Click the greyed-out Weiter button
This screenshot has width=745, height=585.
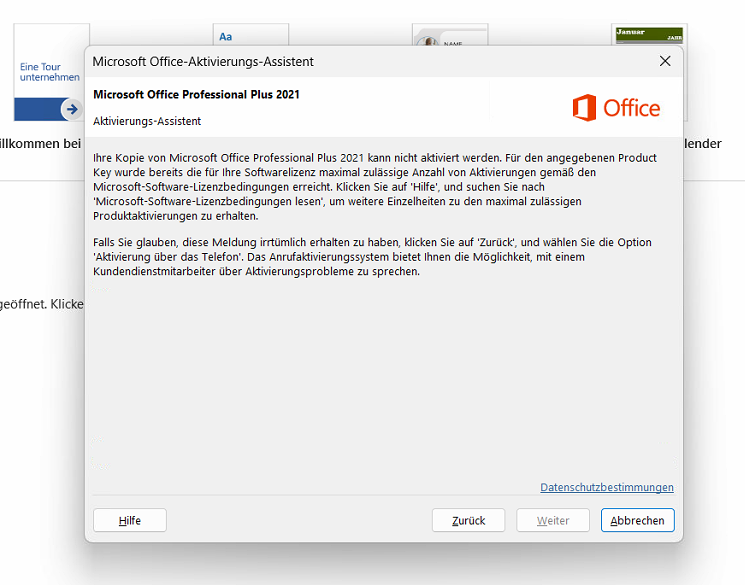tap(553, 520)
